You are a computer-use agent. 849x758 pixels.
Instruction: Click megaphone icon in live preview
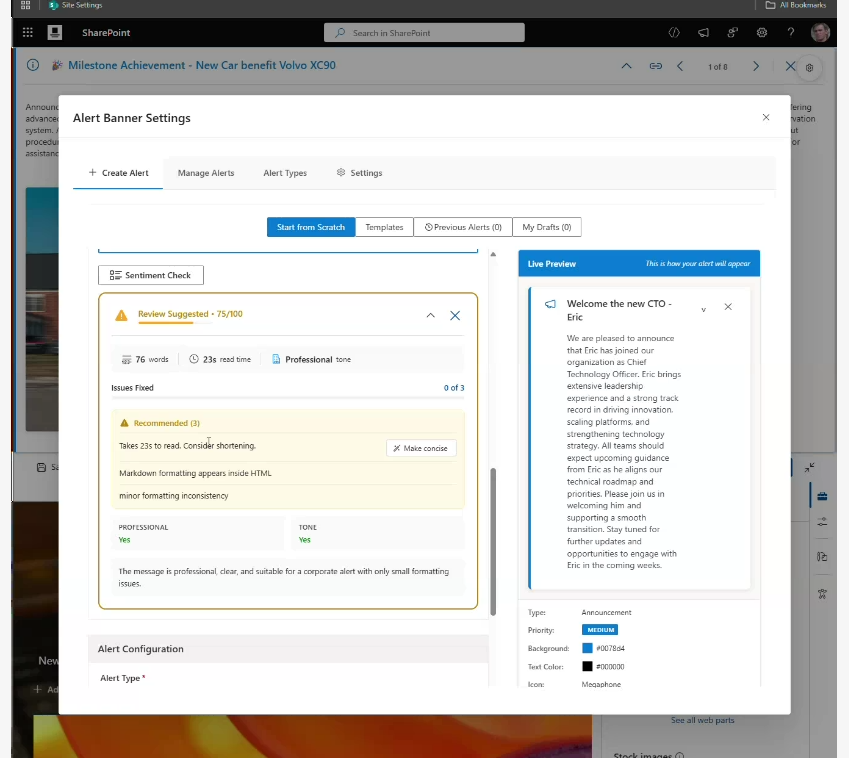click(x=550, y=304)
